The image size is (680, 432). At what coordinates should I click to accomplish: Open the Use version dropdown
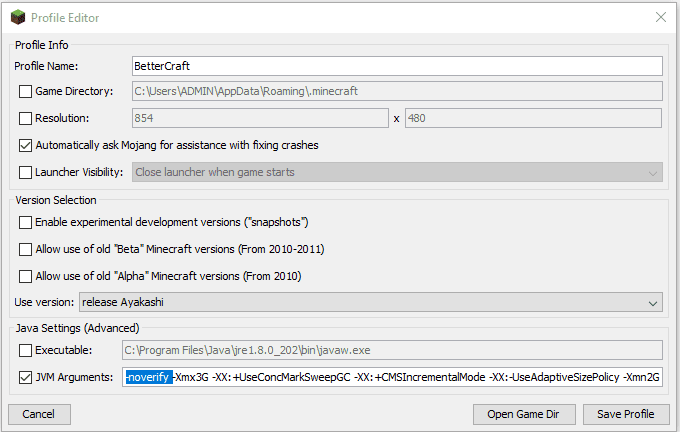pyautogui.click(x=371, y=302)
